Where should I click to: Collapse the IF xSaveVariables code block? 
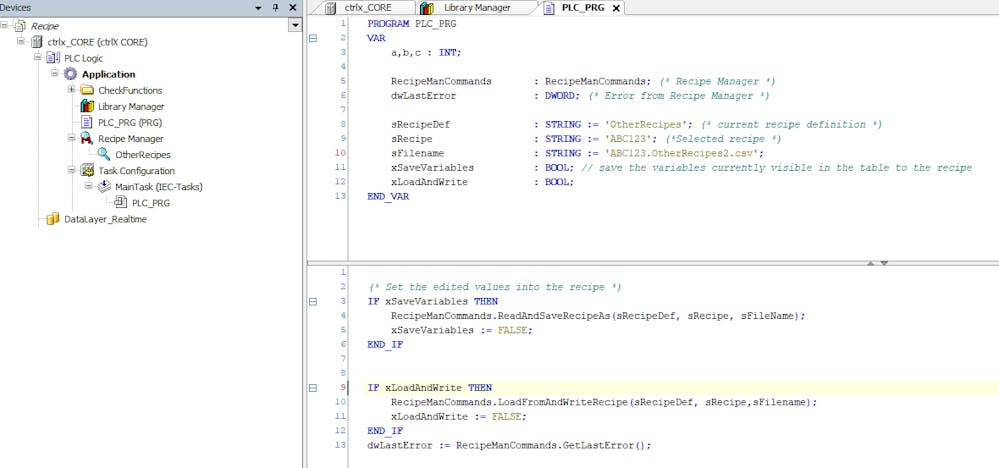pyautogui.click(x=312, y=301)
